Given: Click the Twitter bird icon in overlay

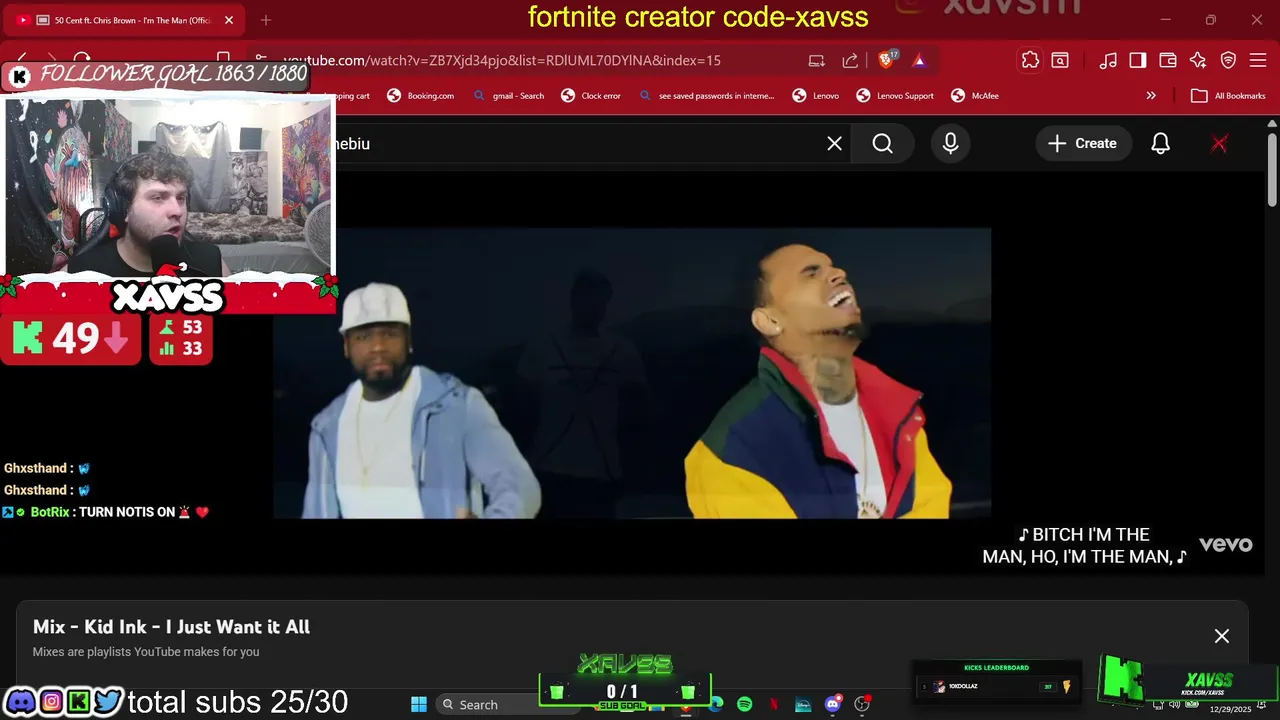Looking at the screenshot, I should [x=107, y=702].
